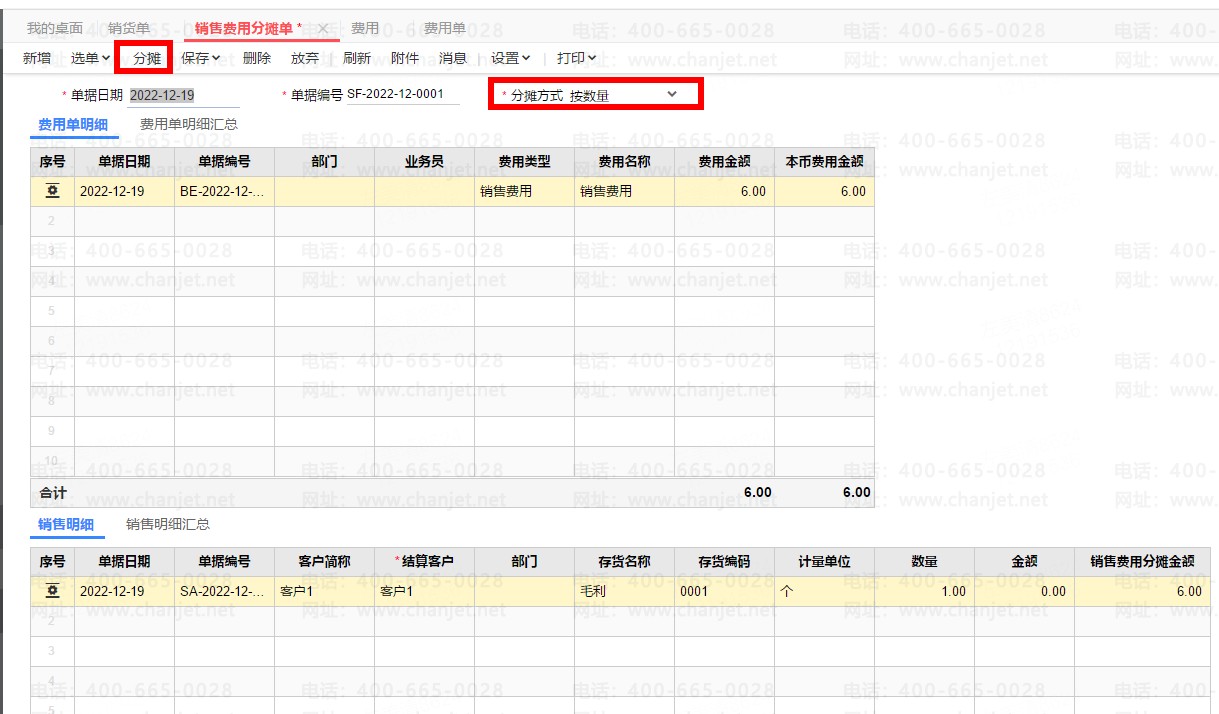
Task: Expand the 分摊方式 dropdown
Action: coord(672,95)
